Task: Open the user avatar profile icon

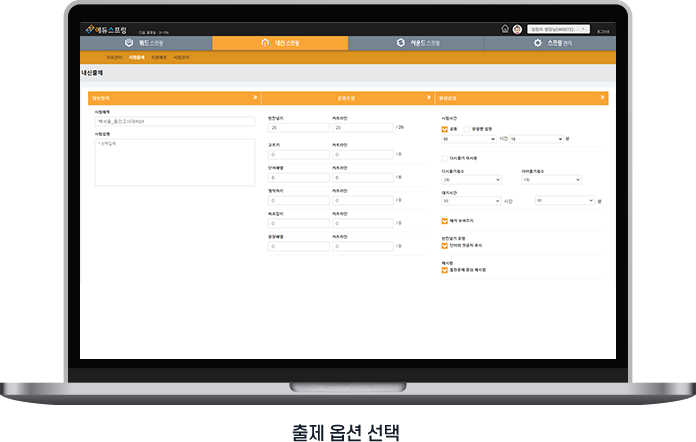Action: [517, 29]
